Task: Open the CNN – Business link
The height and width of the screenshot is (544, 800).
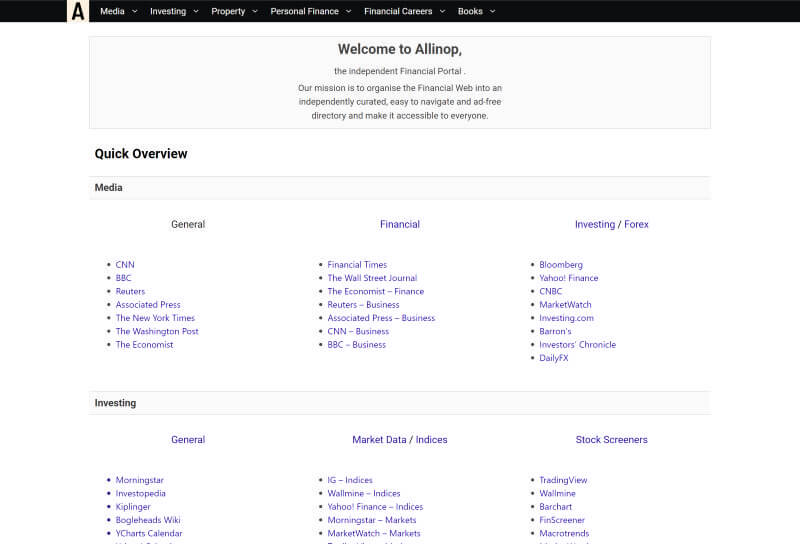Action: [358, 331]
